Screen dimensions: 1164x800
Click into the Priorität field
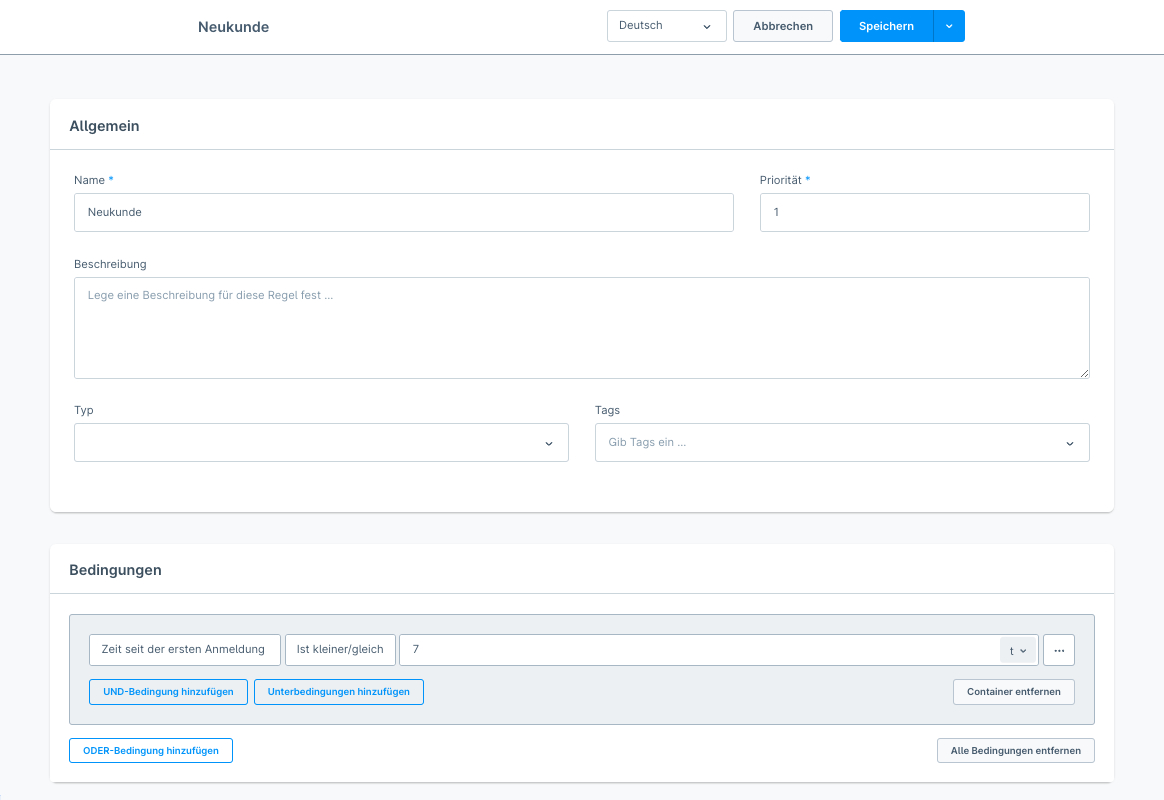[924, 212]
